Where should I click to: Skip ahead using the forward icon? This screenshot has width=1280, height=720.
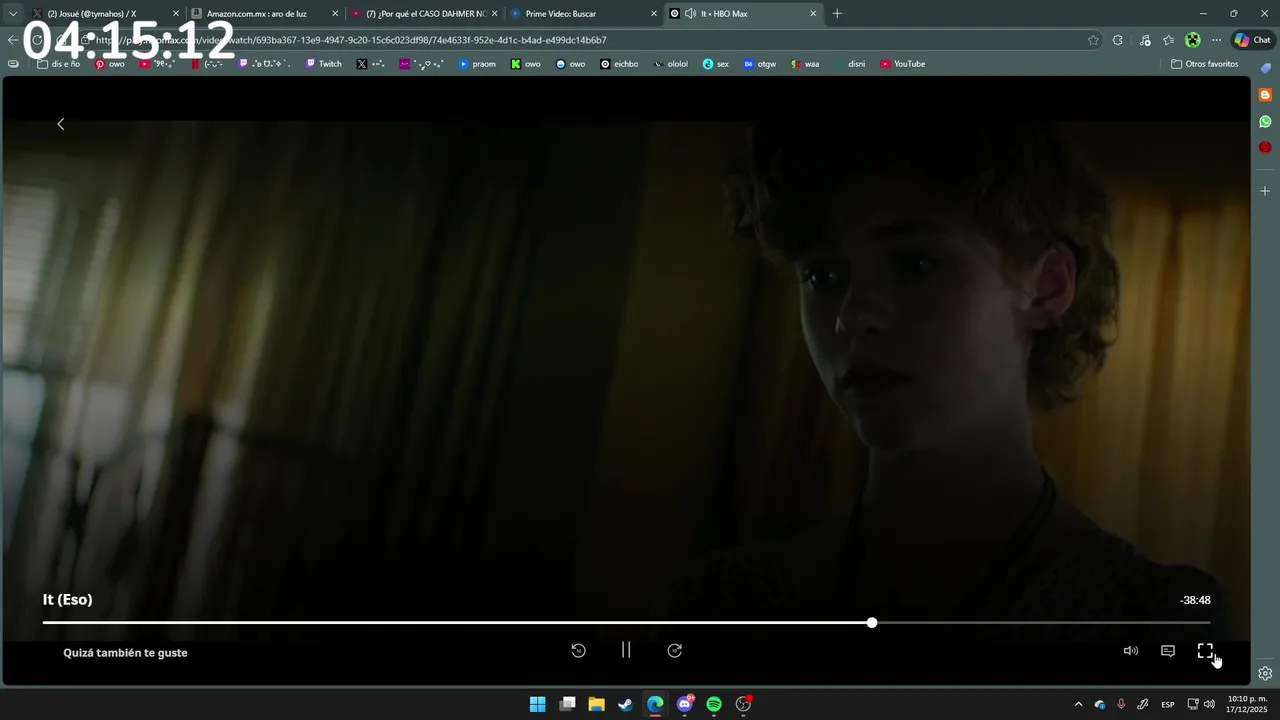(675, 650)
